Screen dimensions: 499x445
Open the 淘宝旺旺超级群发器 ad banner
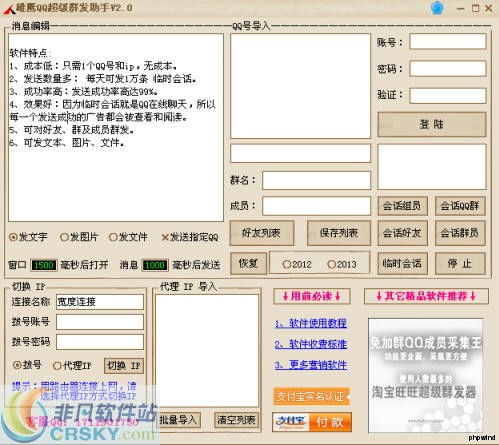425,375
